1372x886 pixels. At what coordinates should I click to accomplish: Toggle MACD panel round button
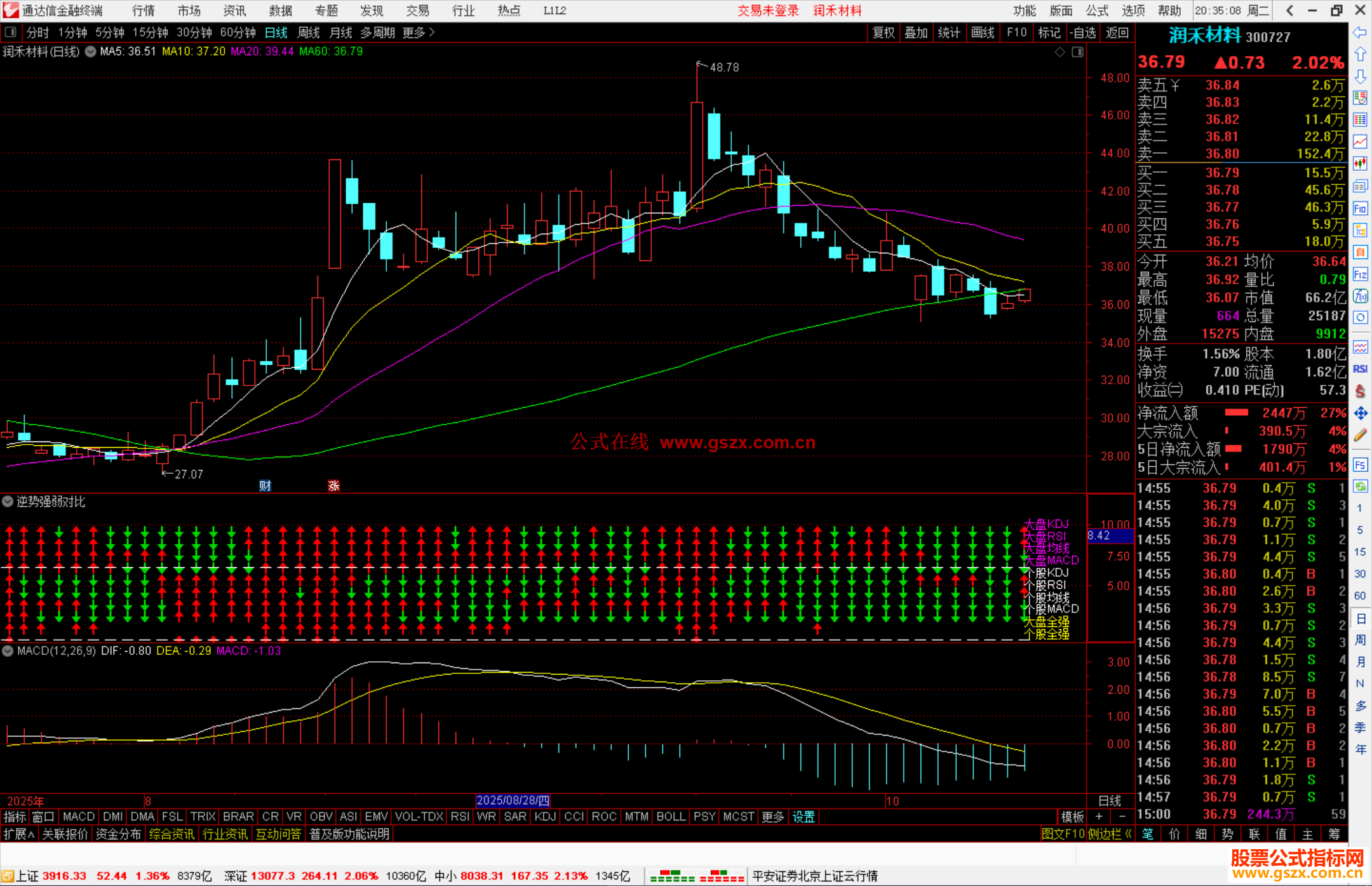point(8,651)
